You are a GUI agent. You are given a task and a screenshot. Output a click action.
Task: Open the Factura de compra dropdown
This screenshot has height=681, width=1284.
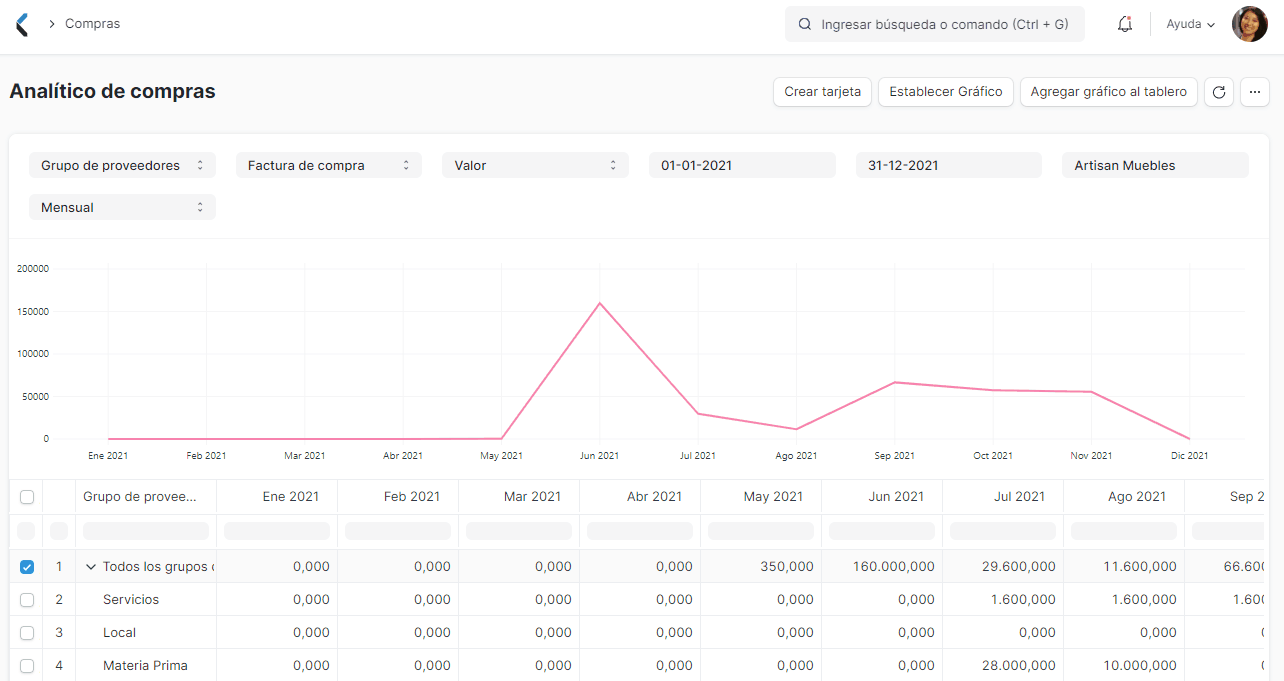coord(328,164)
